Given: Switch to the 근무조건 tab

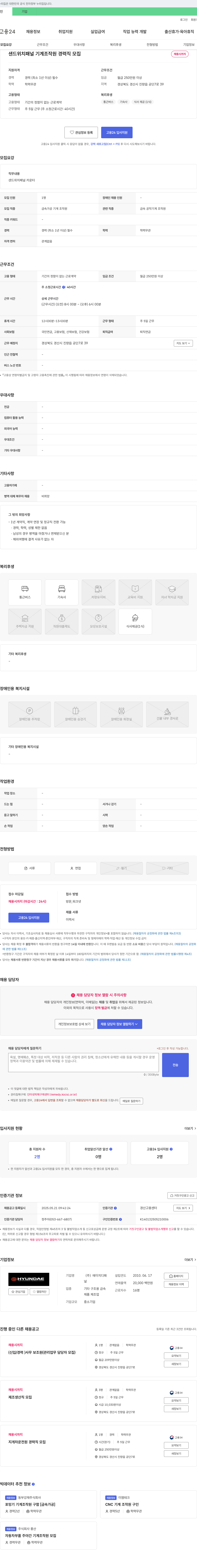Looking at the screenshot, I should pos(42,44).
